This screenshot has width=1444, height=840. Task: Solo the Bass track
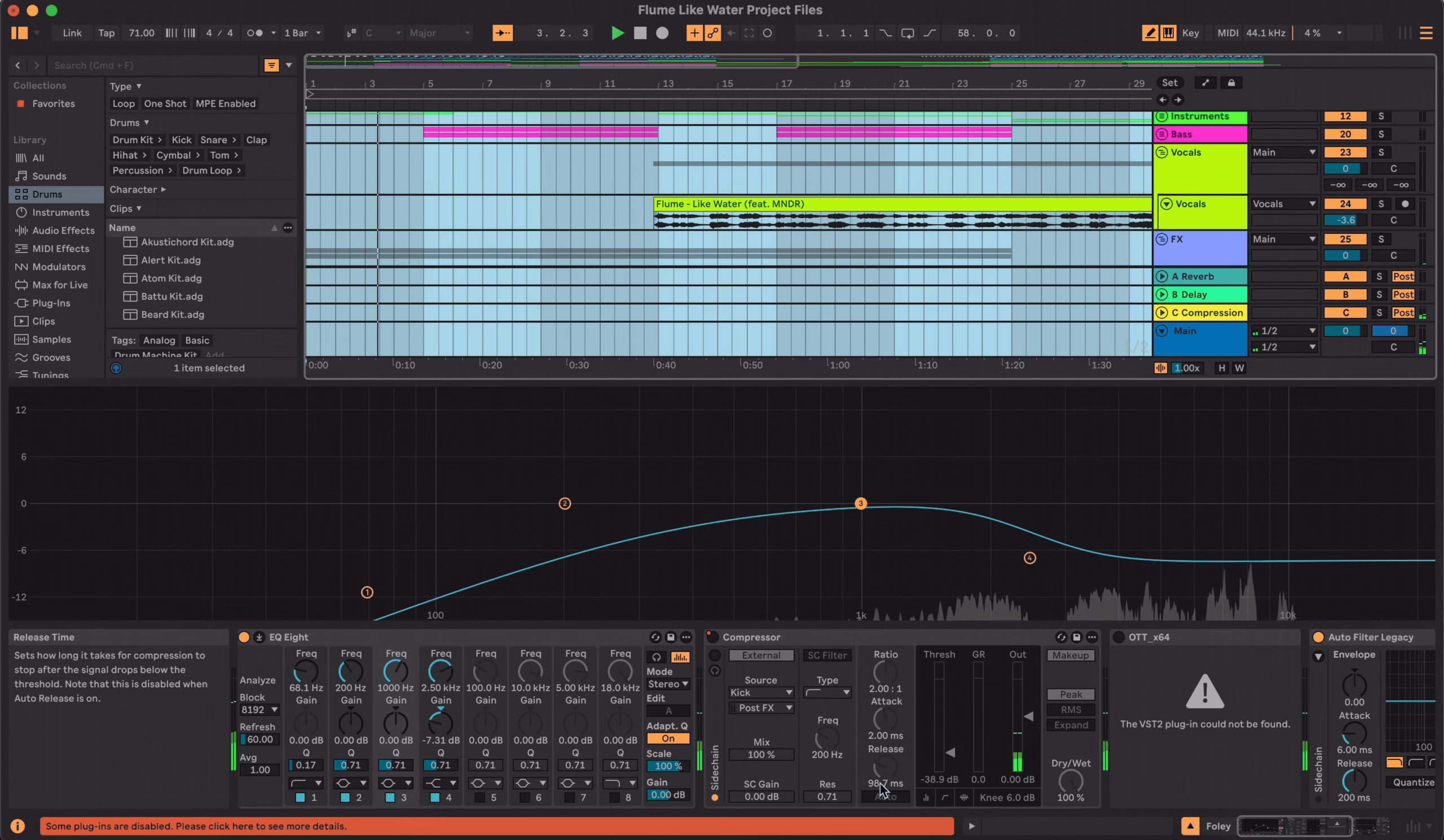click(1381, 134)
